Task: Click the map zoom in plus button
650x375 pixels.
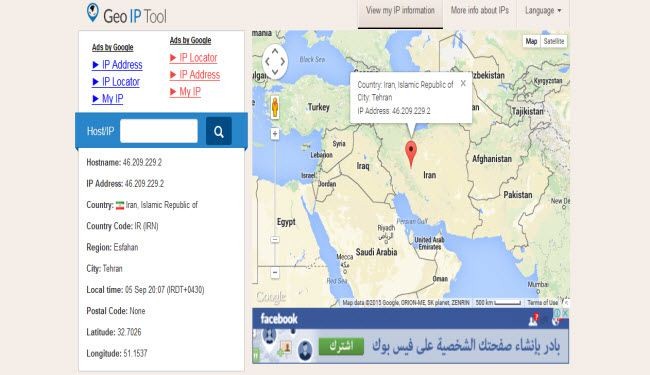Action: tap(275, 134)
